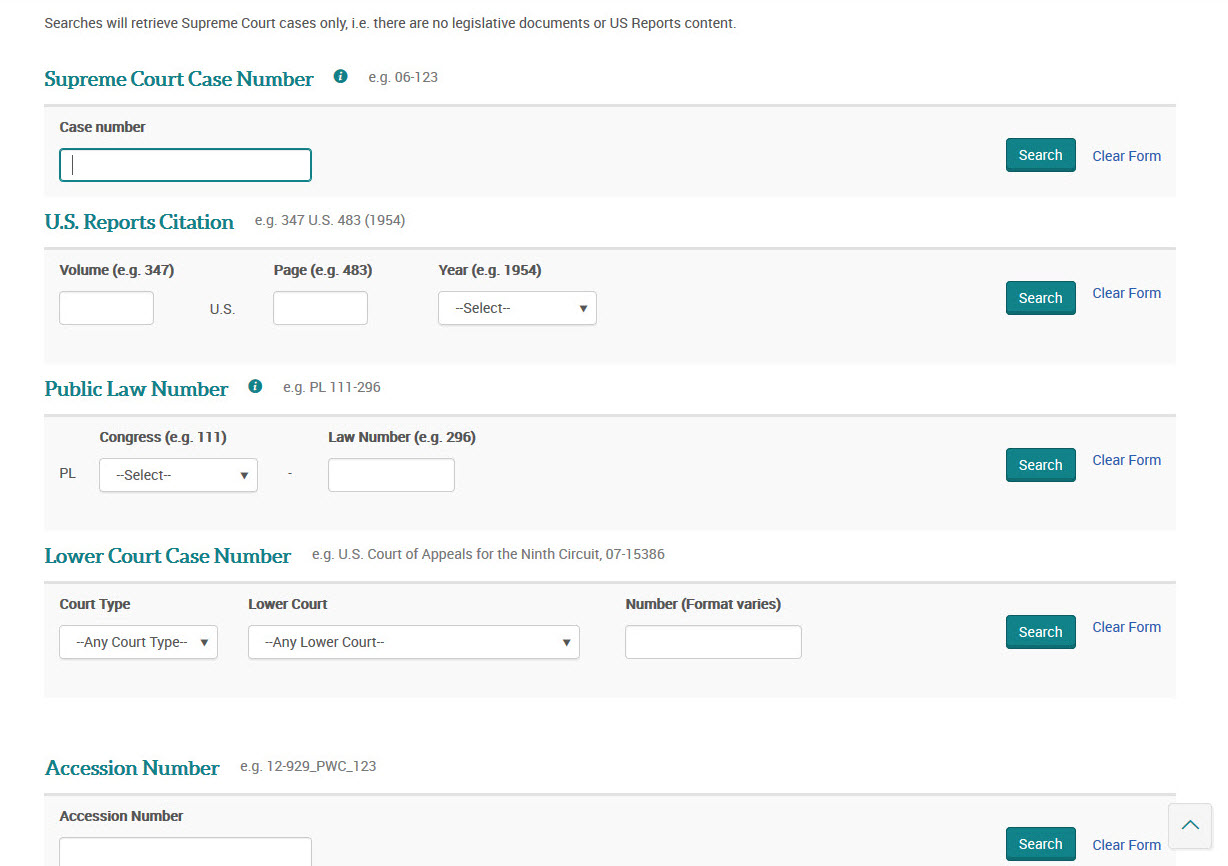
Task: Click Search under Accession Number
Action: pyautogui.click(x=1040, y=843)
